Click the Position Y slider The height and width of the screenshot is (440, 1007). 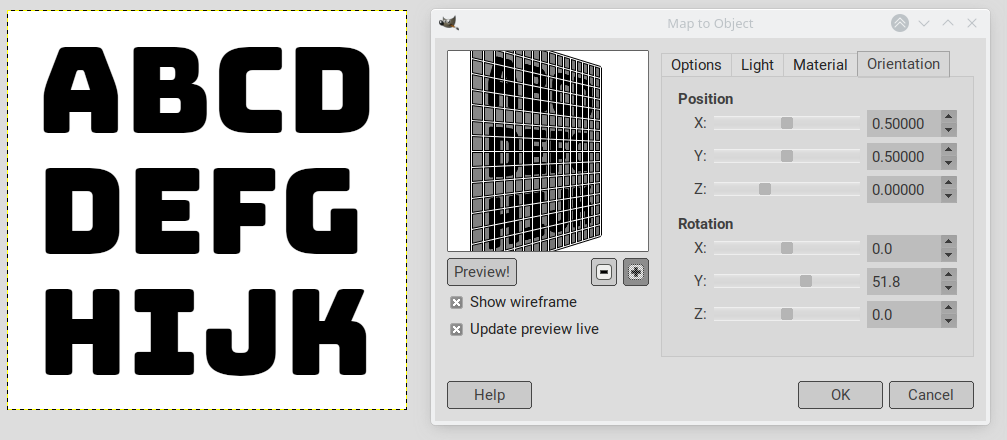click(x=787, y=156)
